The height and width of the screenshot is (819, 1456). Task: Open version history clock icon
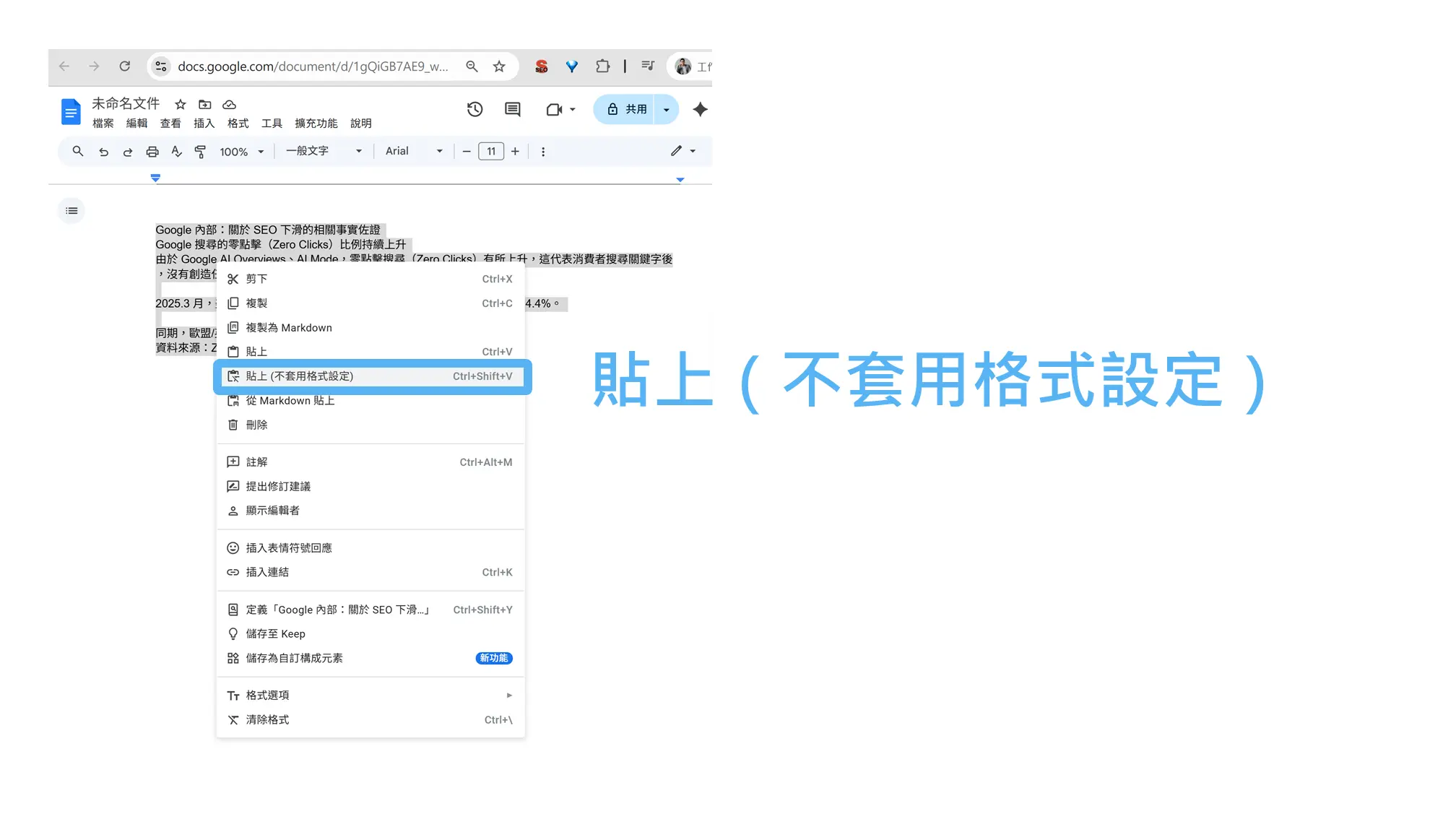[x=474, y=109]
